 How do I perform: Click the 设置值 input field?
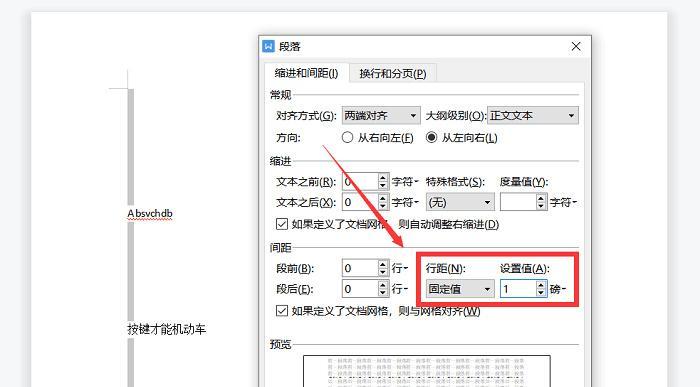tap(518, 289)
